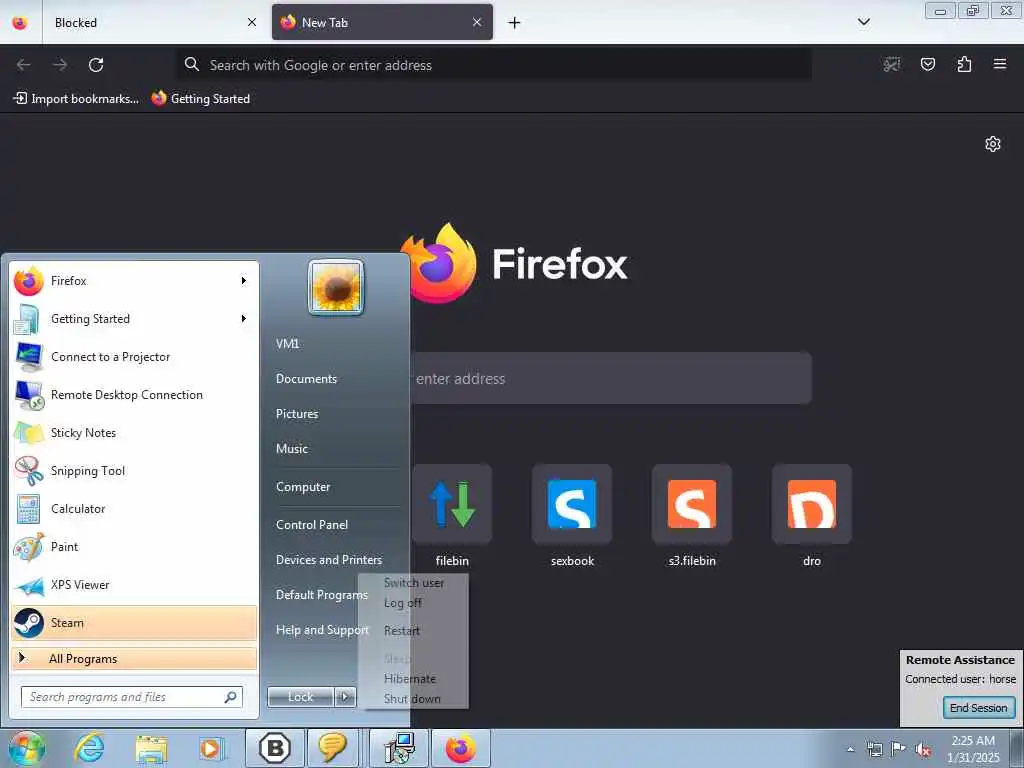The image size is (1024, 768).
Task: Open Computer from Start menu
Action: point(303,487)
